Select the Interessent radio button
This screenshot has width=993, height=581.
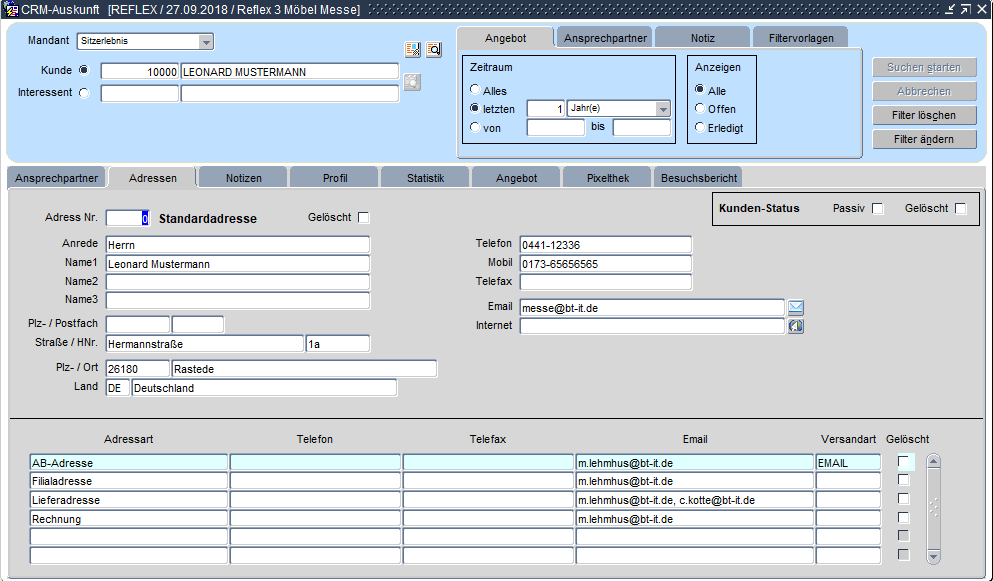click(x=83, y=93)
